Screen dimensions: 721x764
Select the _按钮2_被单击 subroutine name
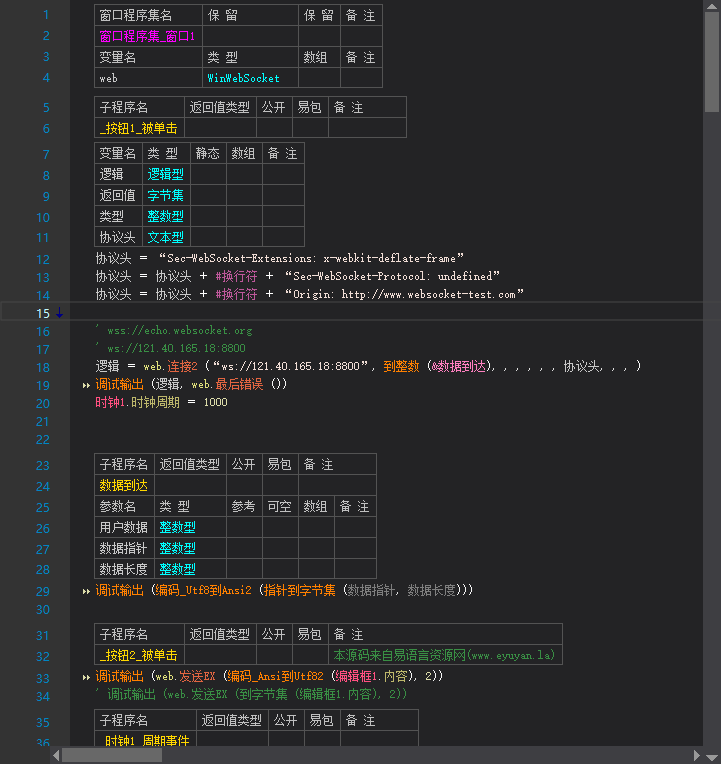139,655
